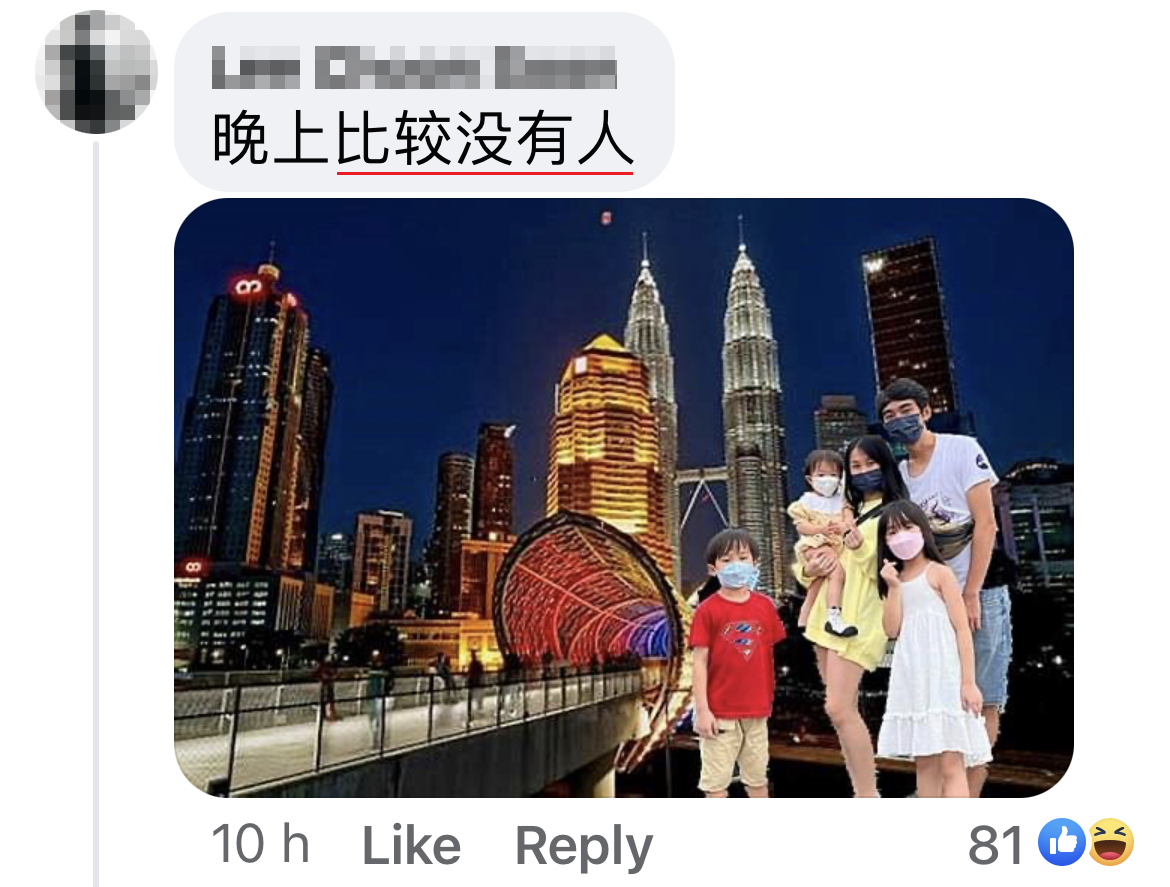Click Reply under the comment
The height and width of the screenshot is (887, 1170).
584,847
